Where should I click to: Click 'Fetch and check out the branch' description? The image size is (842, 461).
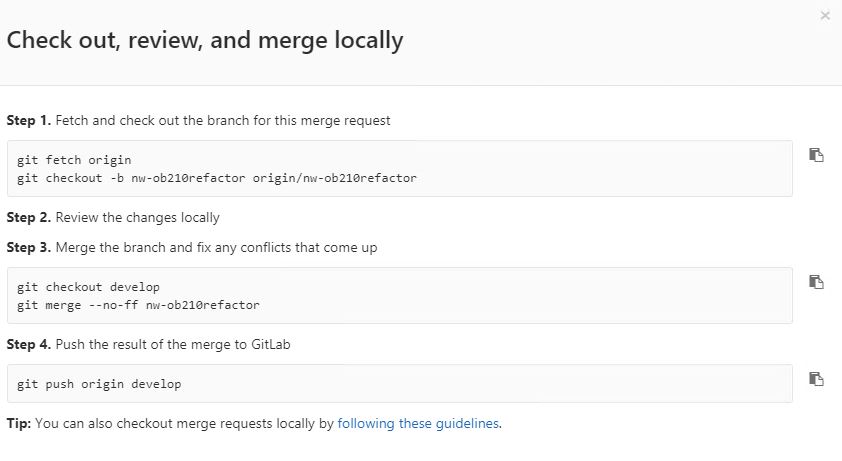pyautogui.click(x=223, y=120)
